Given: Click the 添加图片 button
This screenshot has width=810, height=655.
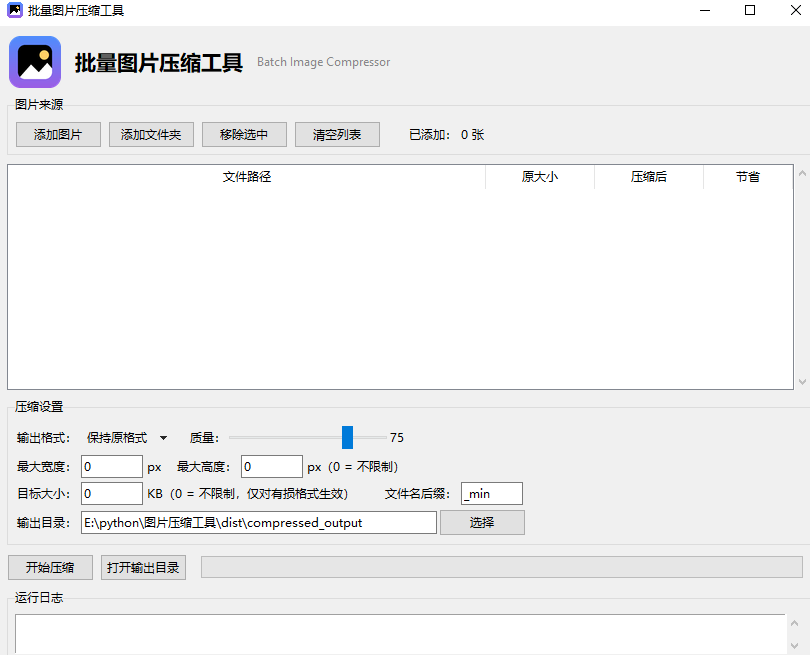Looking at the screenshot, I should 58,135.
